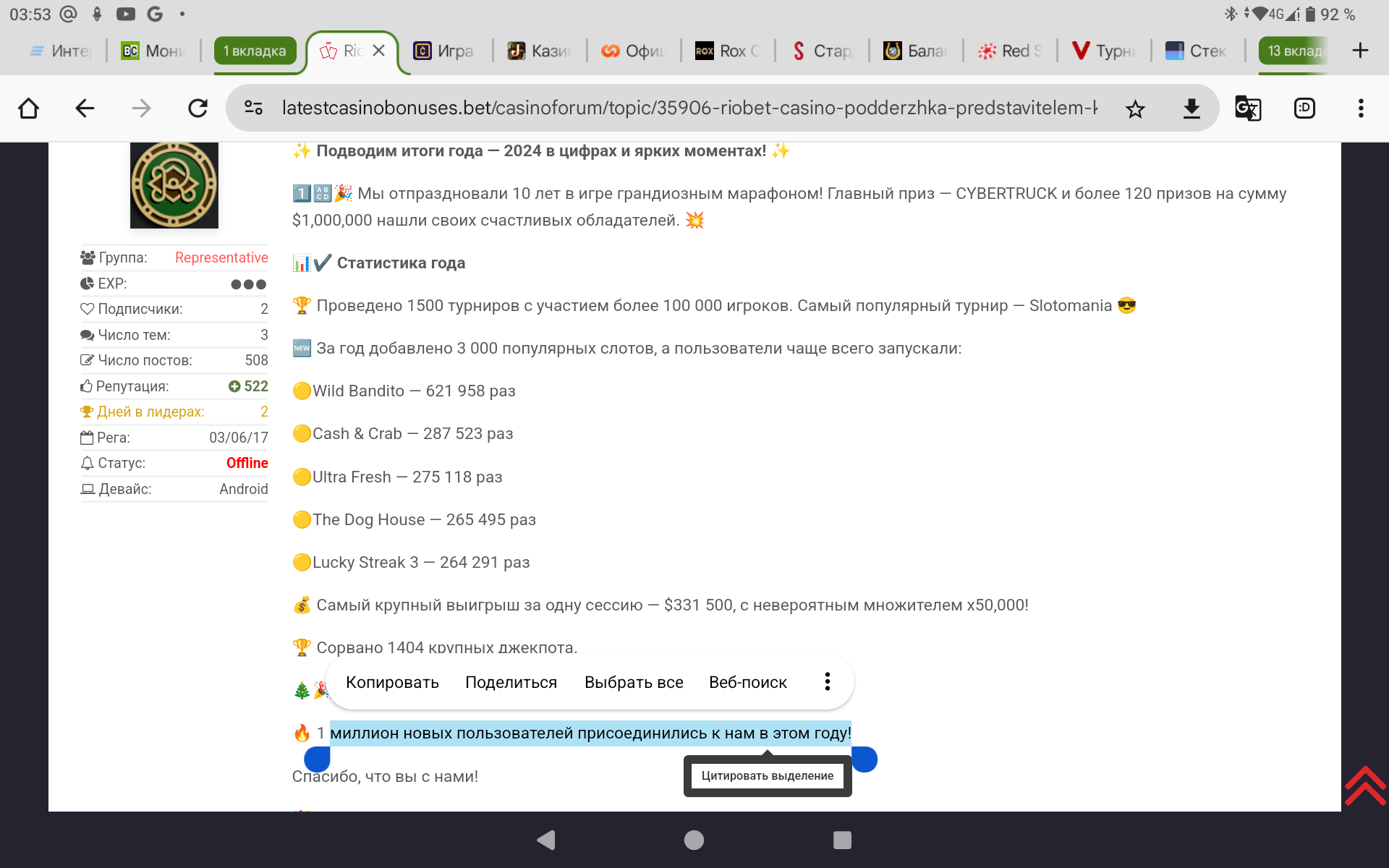The height and width of the screenshot is (868, 1389).
Task: Expand the 1 вкладка tab group
Action: (255, 51)
